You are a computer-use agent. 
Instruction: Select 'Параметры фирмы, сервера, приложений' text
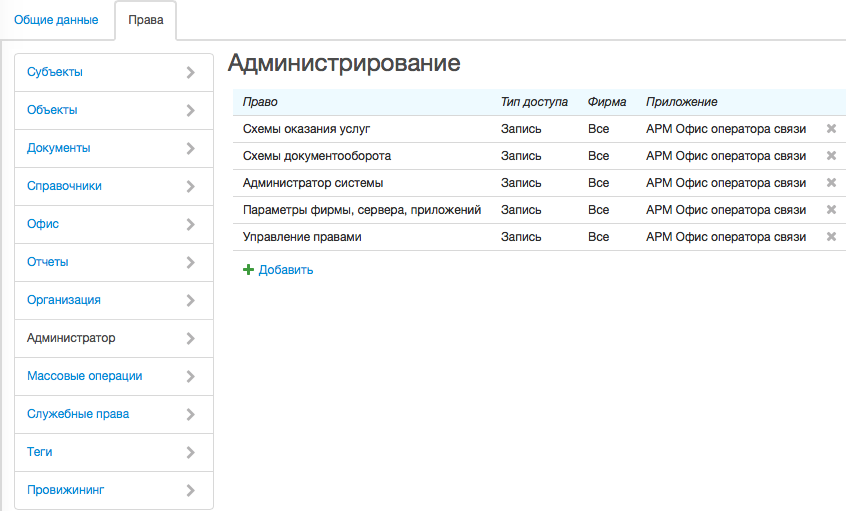[362, 210]
